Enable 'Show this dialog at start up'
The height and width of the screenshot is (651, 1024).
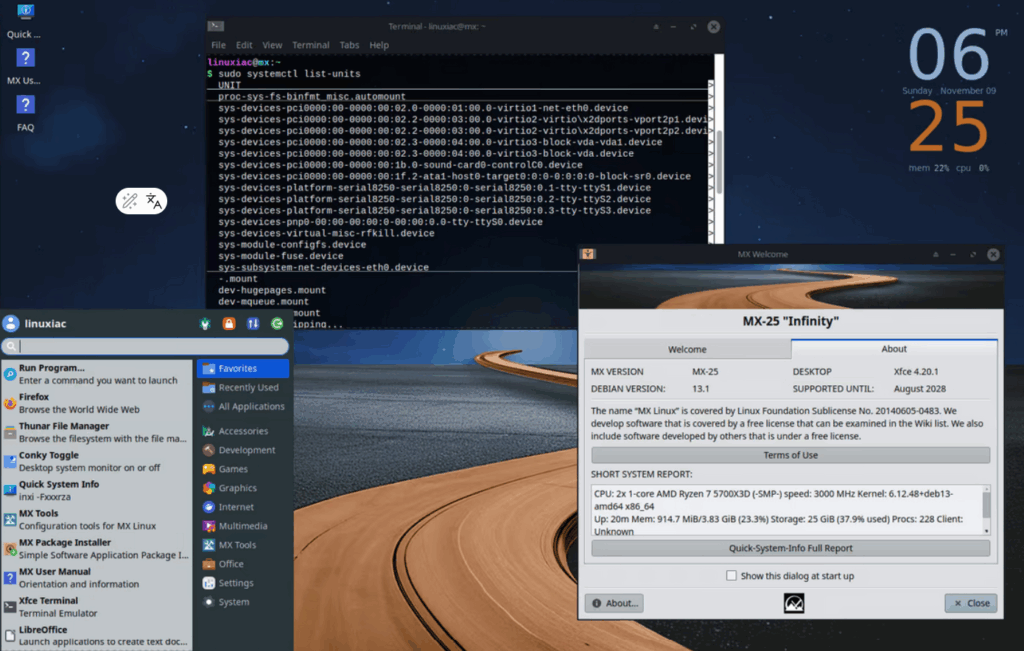tap(732, 576)
